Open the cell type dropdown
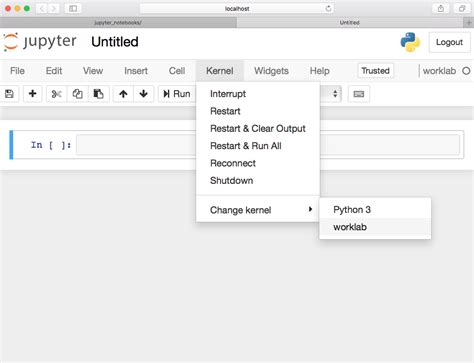Image resolution: width=474 pixels, height=363 pixels. [330, 94]
